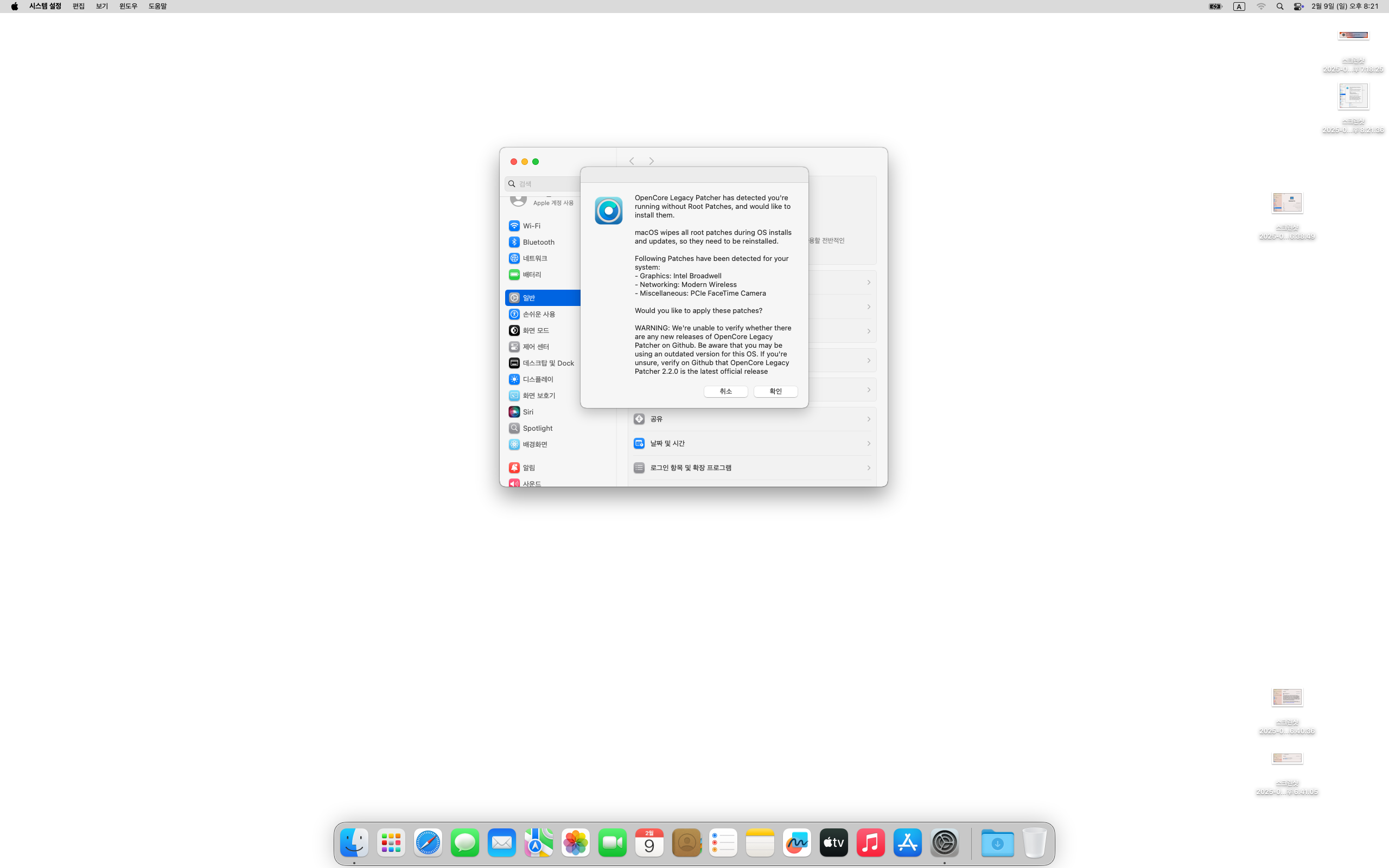Click the battery status icon in menu bar

tap(1216, 7)
